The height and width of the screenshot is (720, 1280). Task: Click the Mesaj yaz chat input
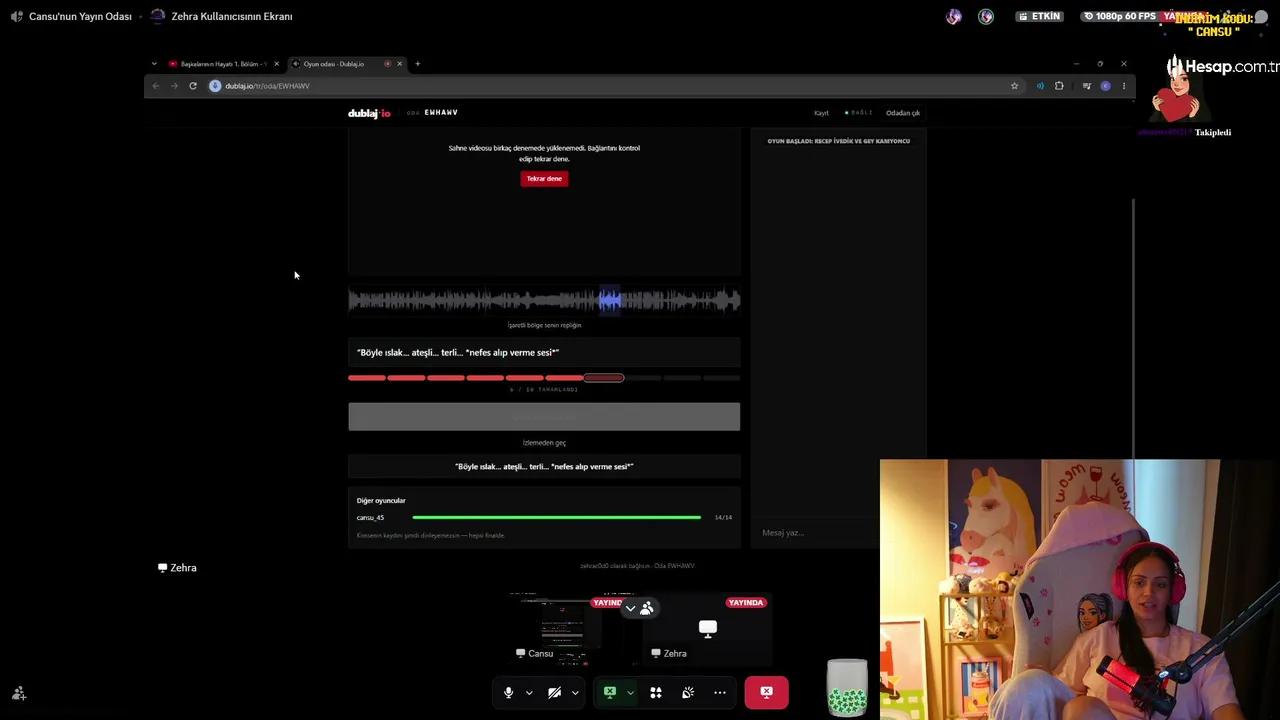click(817, 533)
